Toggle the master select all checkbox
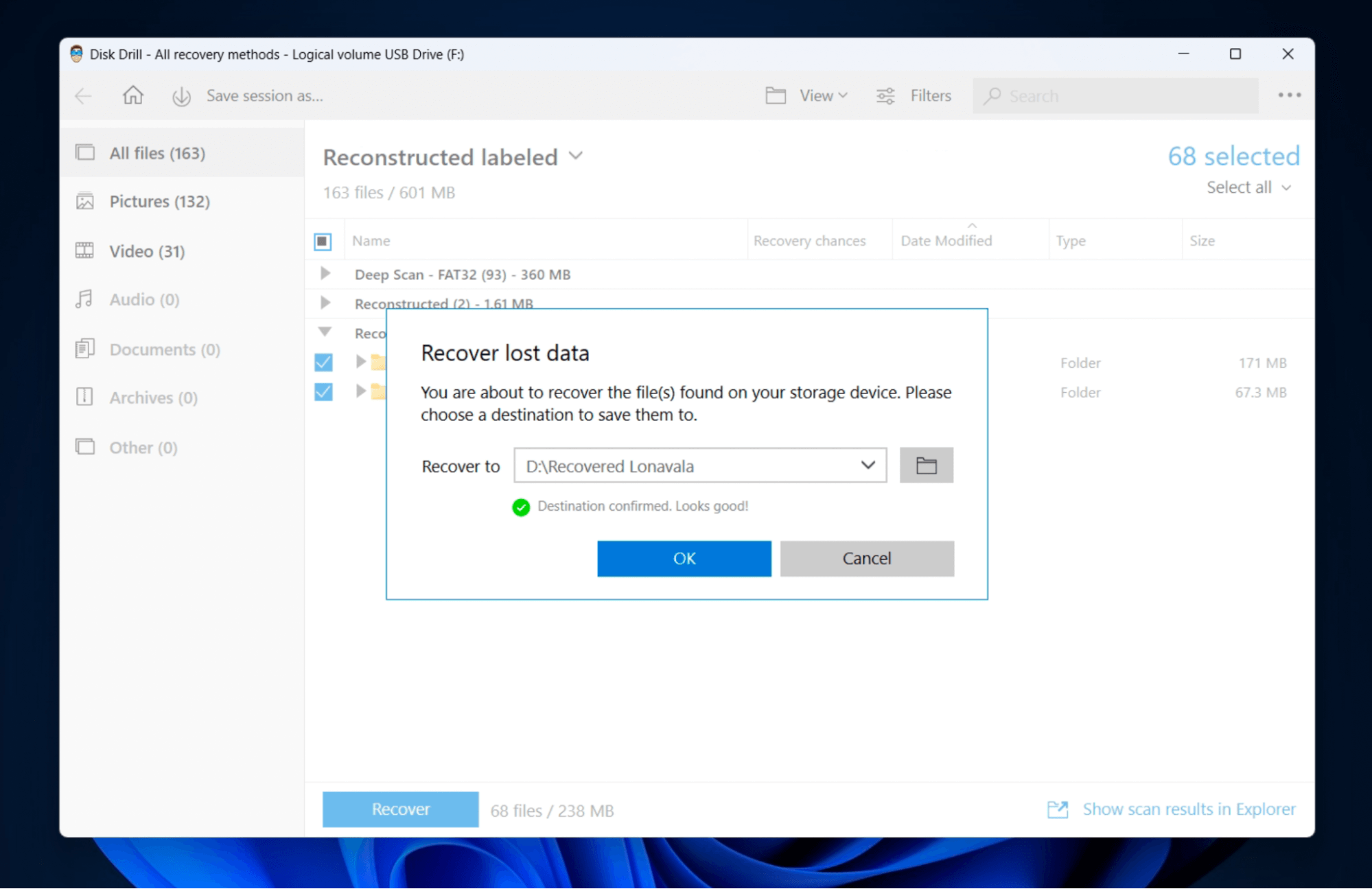The image size is (1372, 889). pos(322,241)
